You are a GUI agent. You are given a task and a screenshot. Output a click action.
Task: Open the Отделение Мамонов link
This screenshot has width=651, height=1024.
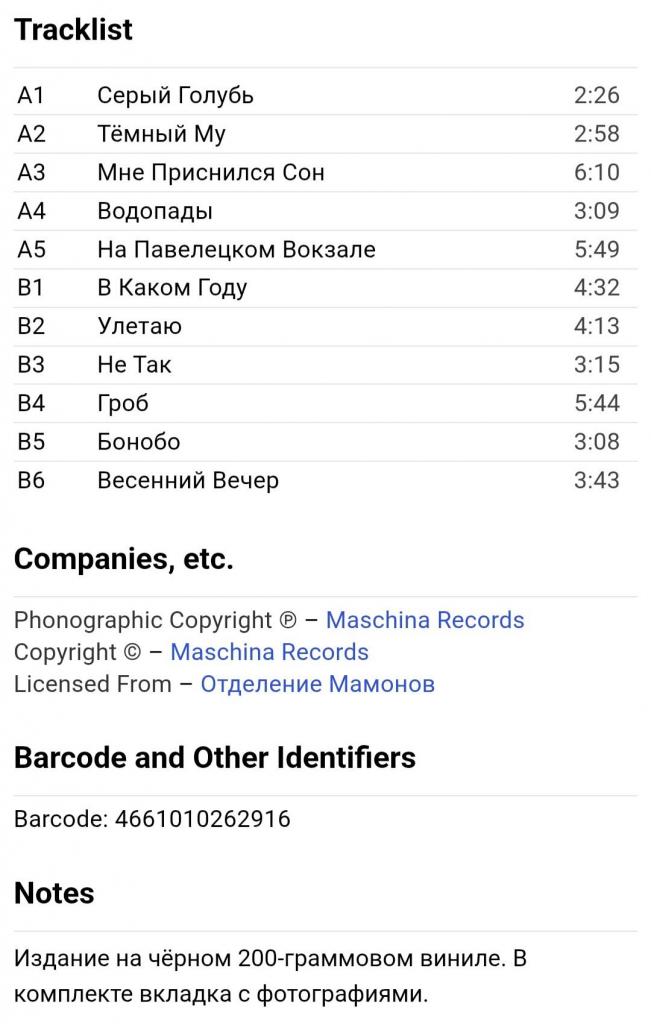(317, 684)
